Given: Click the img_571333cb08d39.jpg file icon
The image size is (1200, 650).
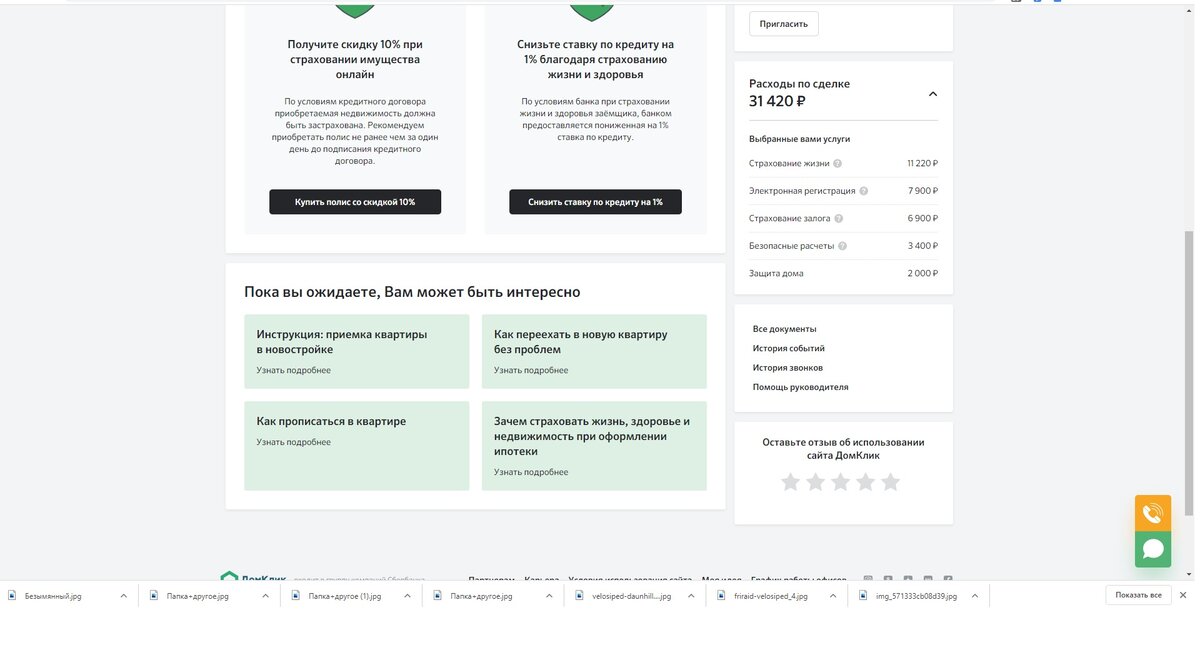Looking at the screenshot, I should [x=864, y=595].
